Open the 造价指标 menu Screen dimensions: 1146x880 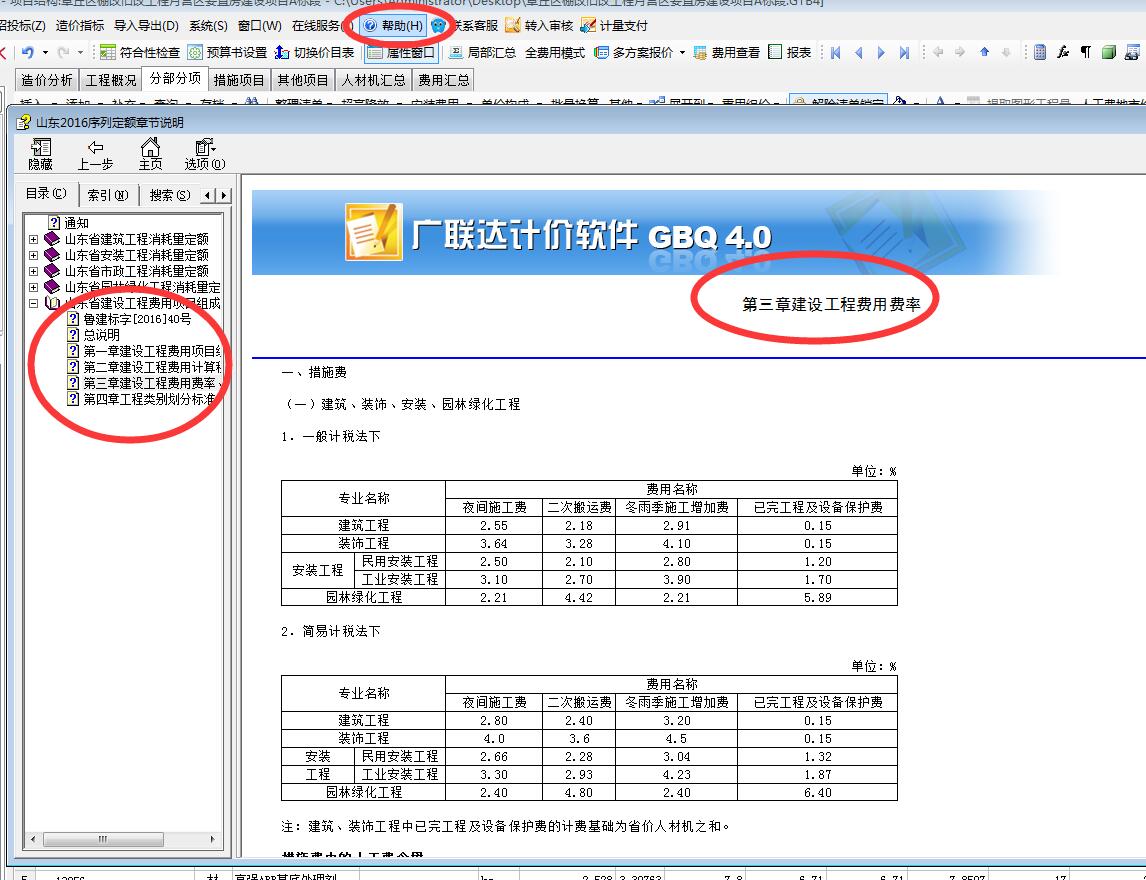point(80,26)
